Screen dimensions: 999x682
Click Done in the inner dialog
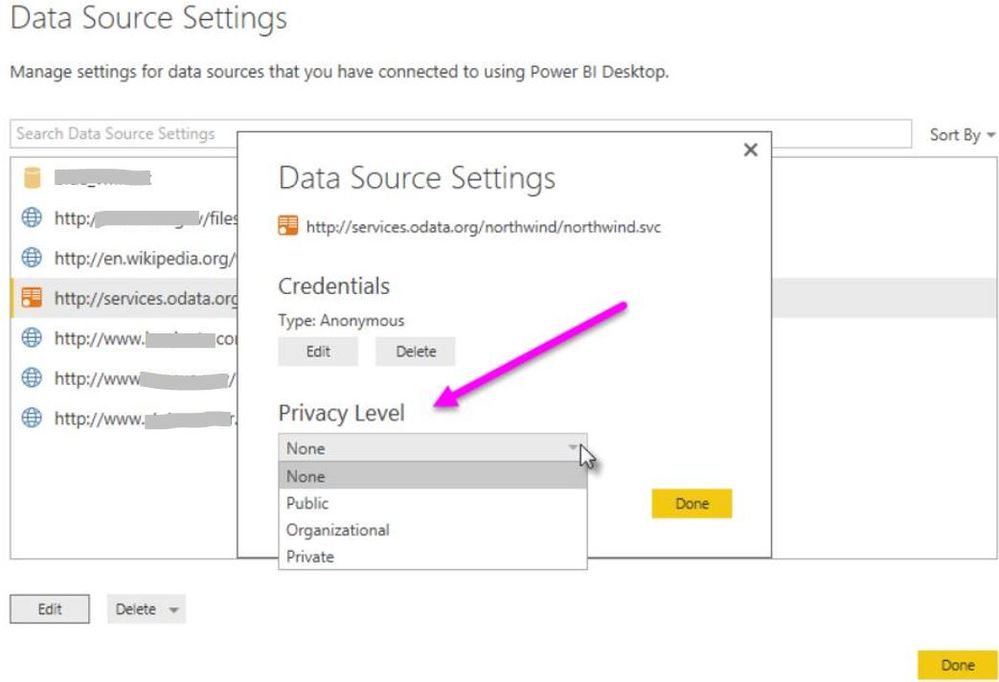coord(692,504)
